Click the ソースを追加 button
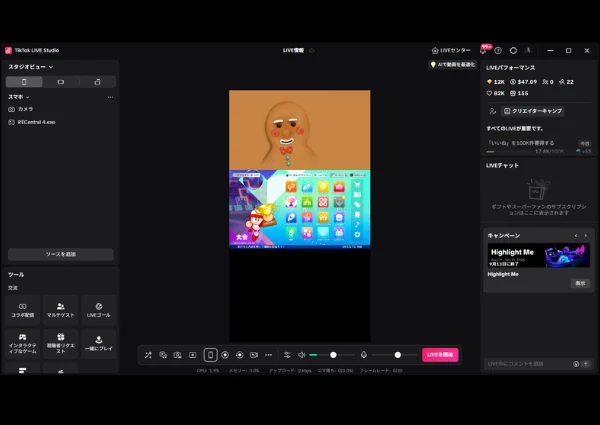Image resolution: width=600 pixels, height=425 pixels. [61, 254]
